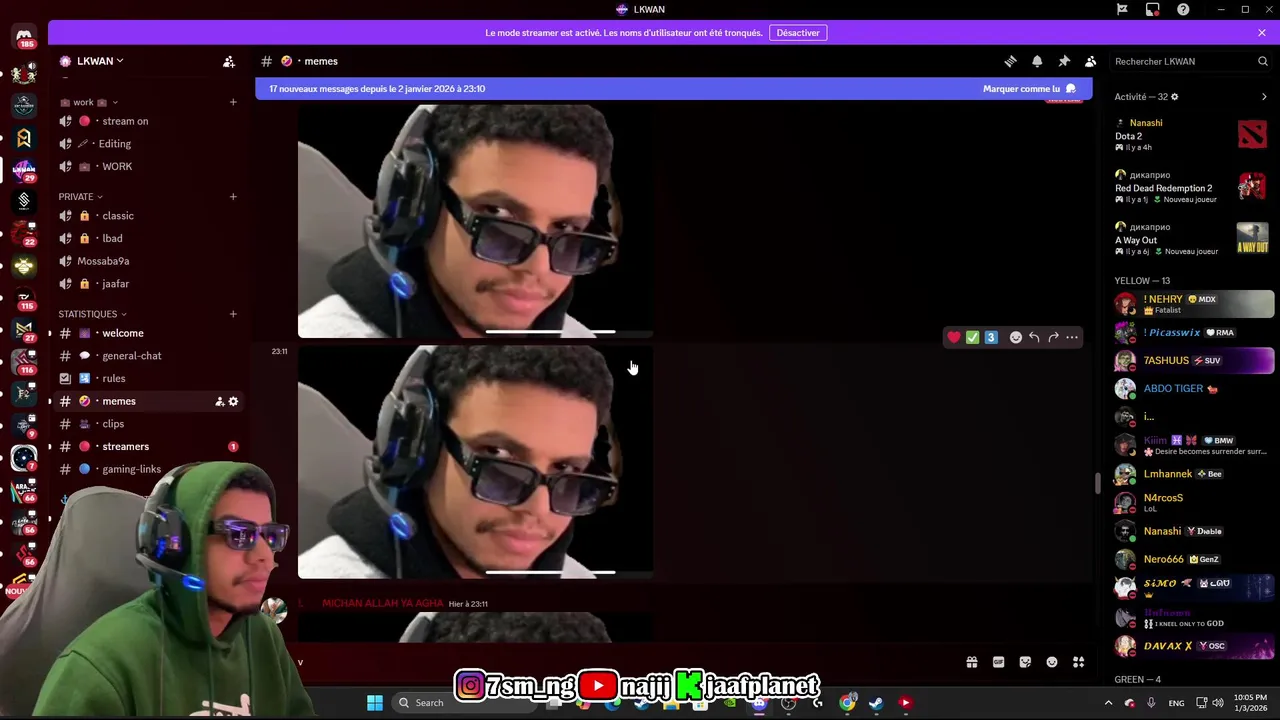The width and height of the screenshot is (1280, 720).
Task: Expand the Activité panel chevron
Action: (x=1264, y=97)
